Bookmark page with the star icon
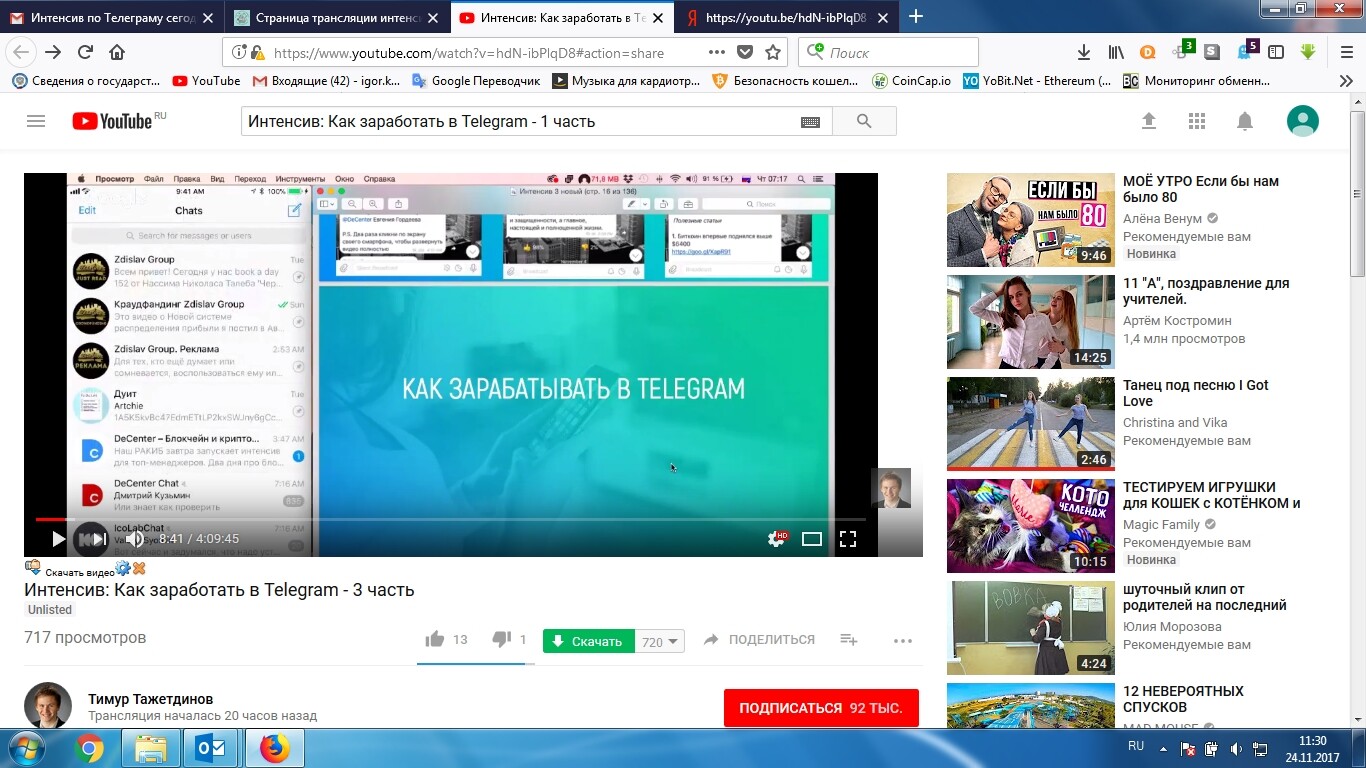 [x=773, y=53]
